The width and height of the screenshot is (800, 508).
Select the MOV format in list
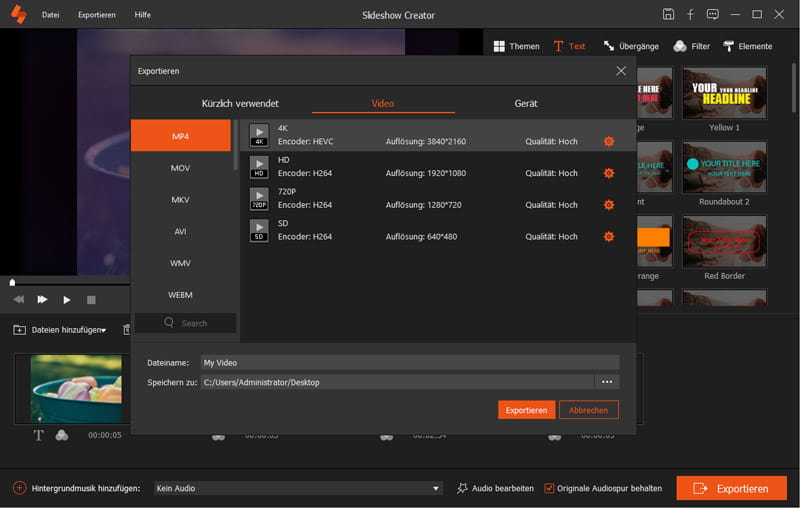pos(180,168)
